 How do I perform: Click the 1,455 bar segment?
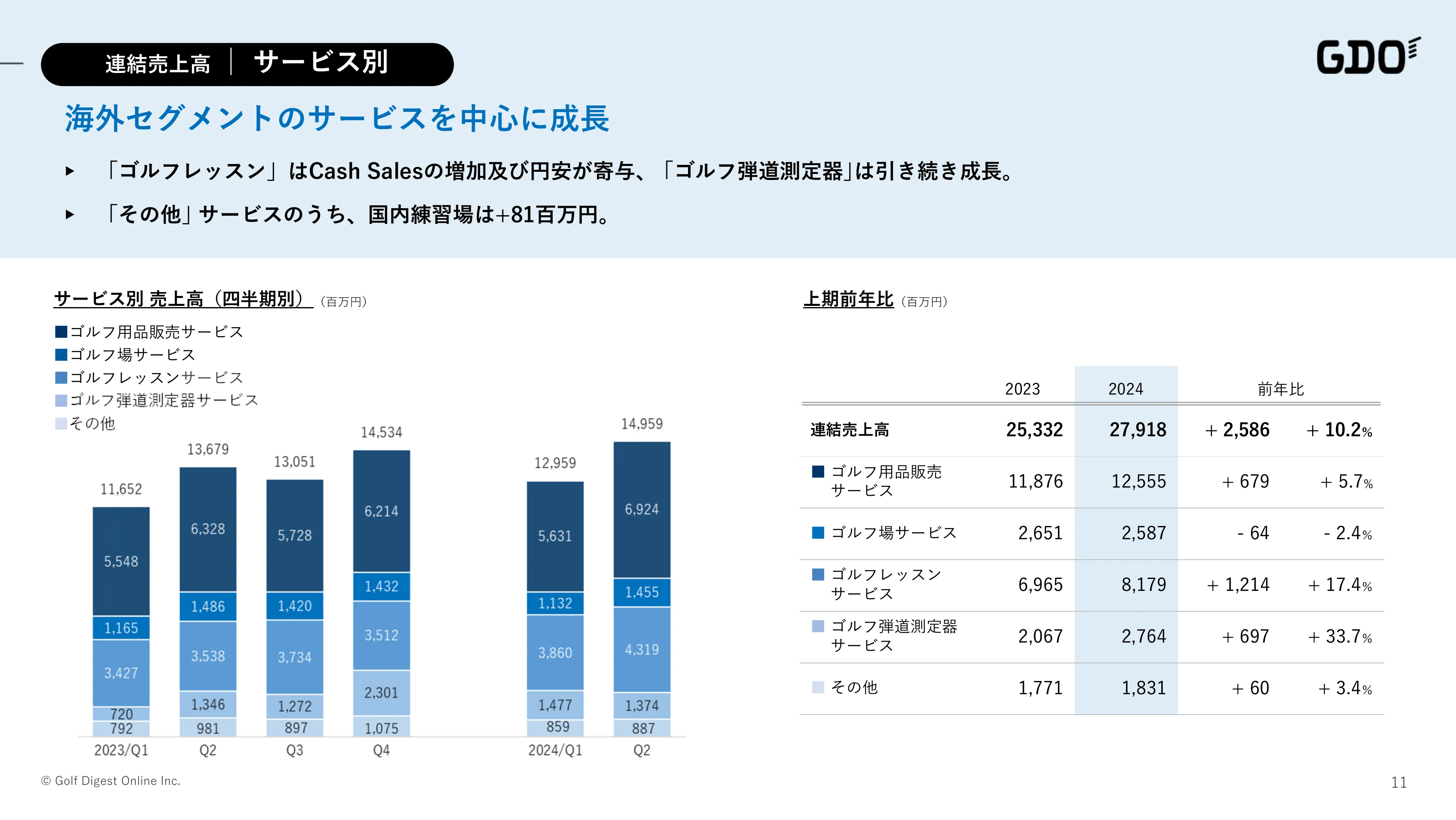pos(642,592)
